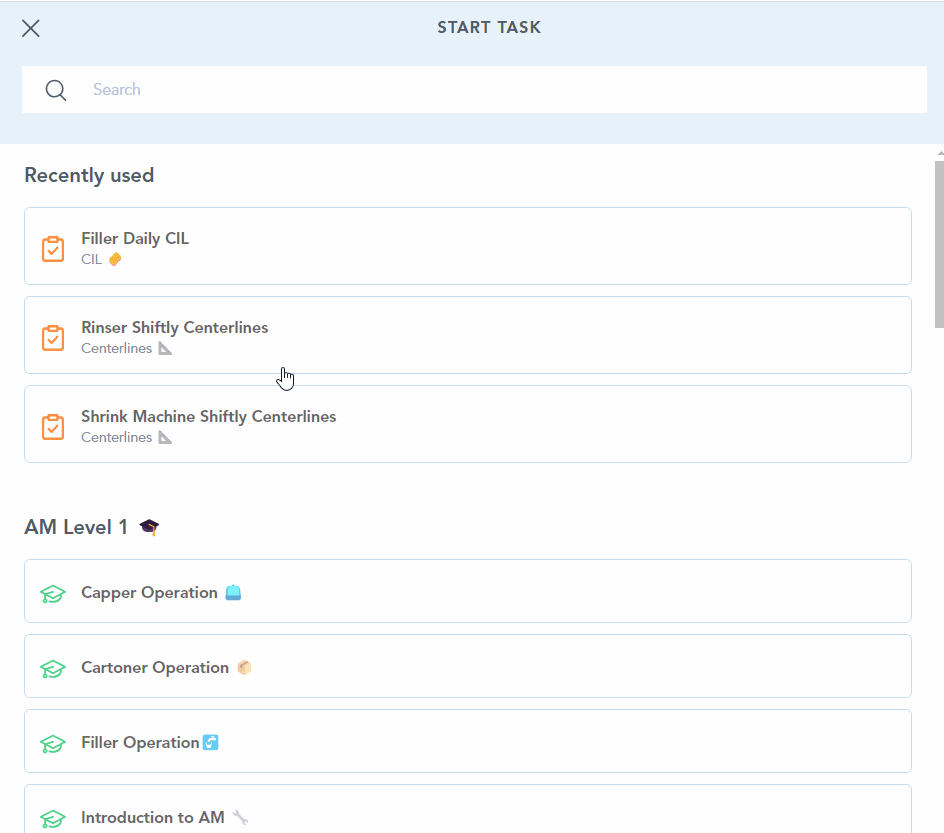Click the magnifying glass search icon

55,90
